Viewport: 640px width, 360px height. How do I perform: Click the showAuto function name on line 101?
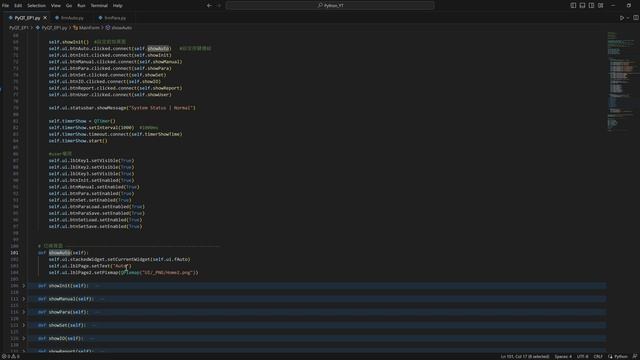(60, 253)
